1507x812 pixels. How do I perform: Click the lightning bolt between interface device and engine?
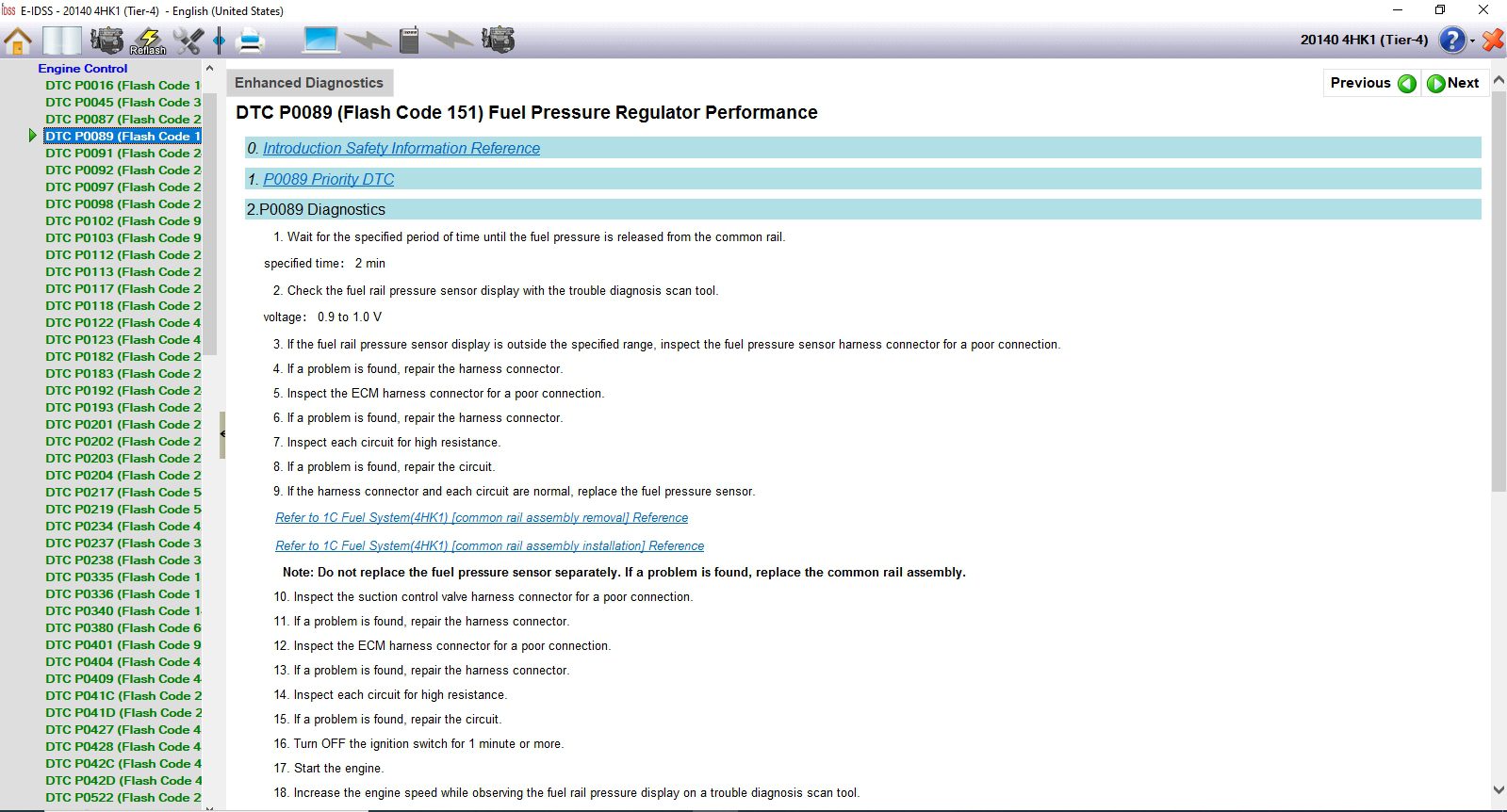point(450,41)
